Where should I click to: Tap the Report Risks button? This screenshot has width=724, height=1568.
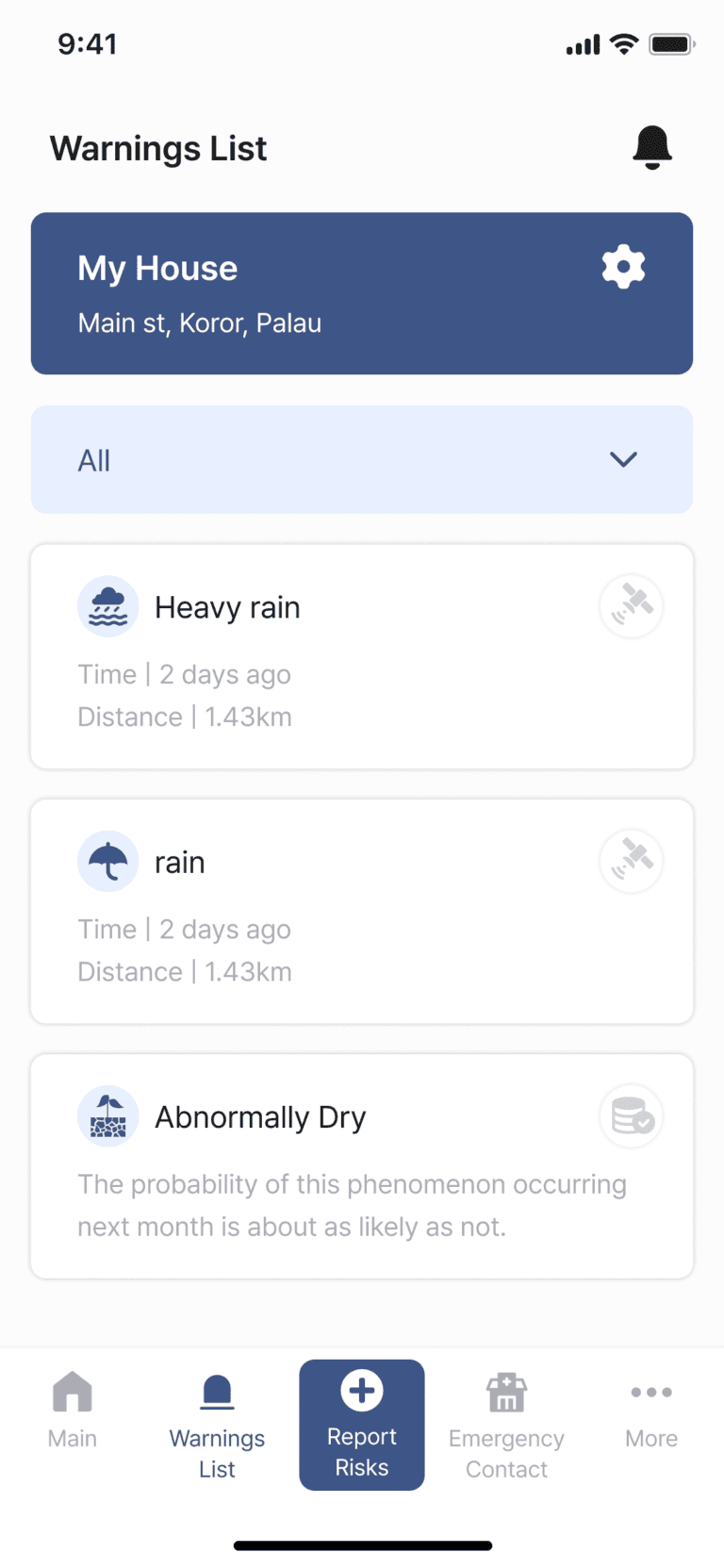click(362, 1425)
